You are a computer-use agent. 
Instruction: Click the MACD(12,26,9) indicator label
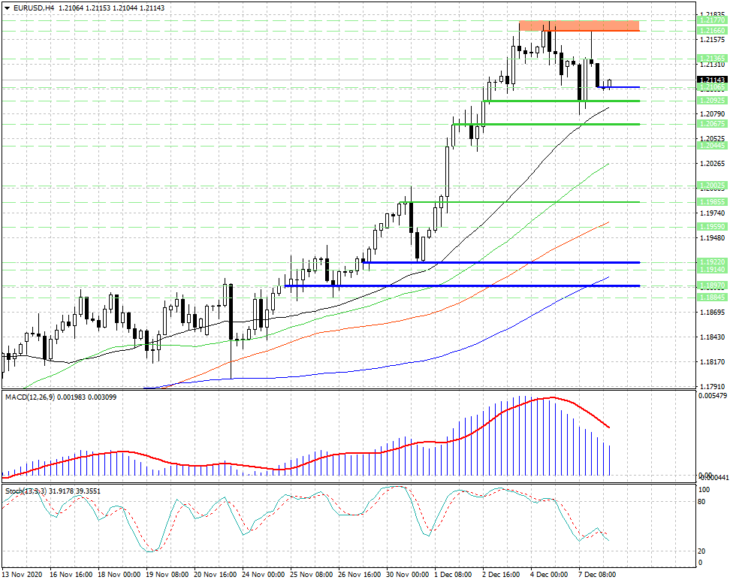(x=29, y=397)
